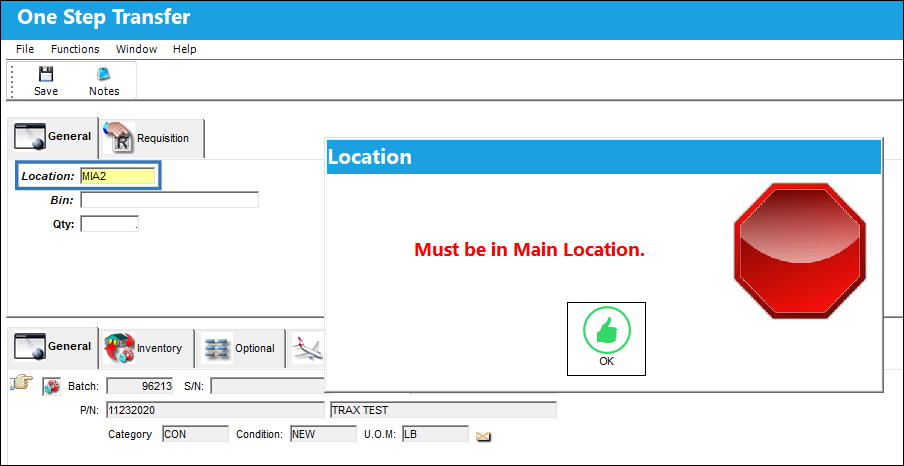Click the 'Batch:' field label
904x466 pixels.
(84, 386)
